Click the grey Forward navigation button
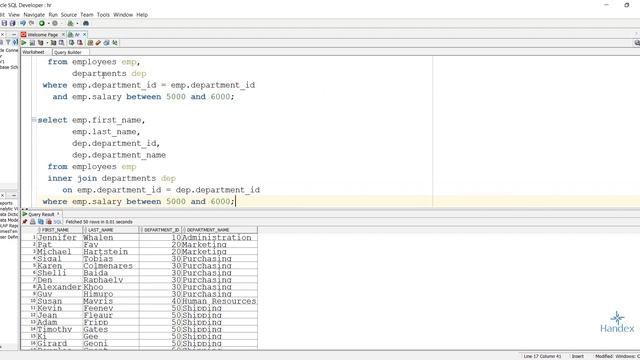Screen dimensions: 640x360 point(55,23)
